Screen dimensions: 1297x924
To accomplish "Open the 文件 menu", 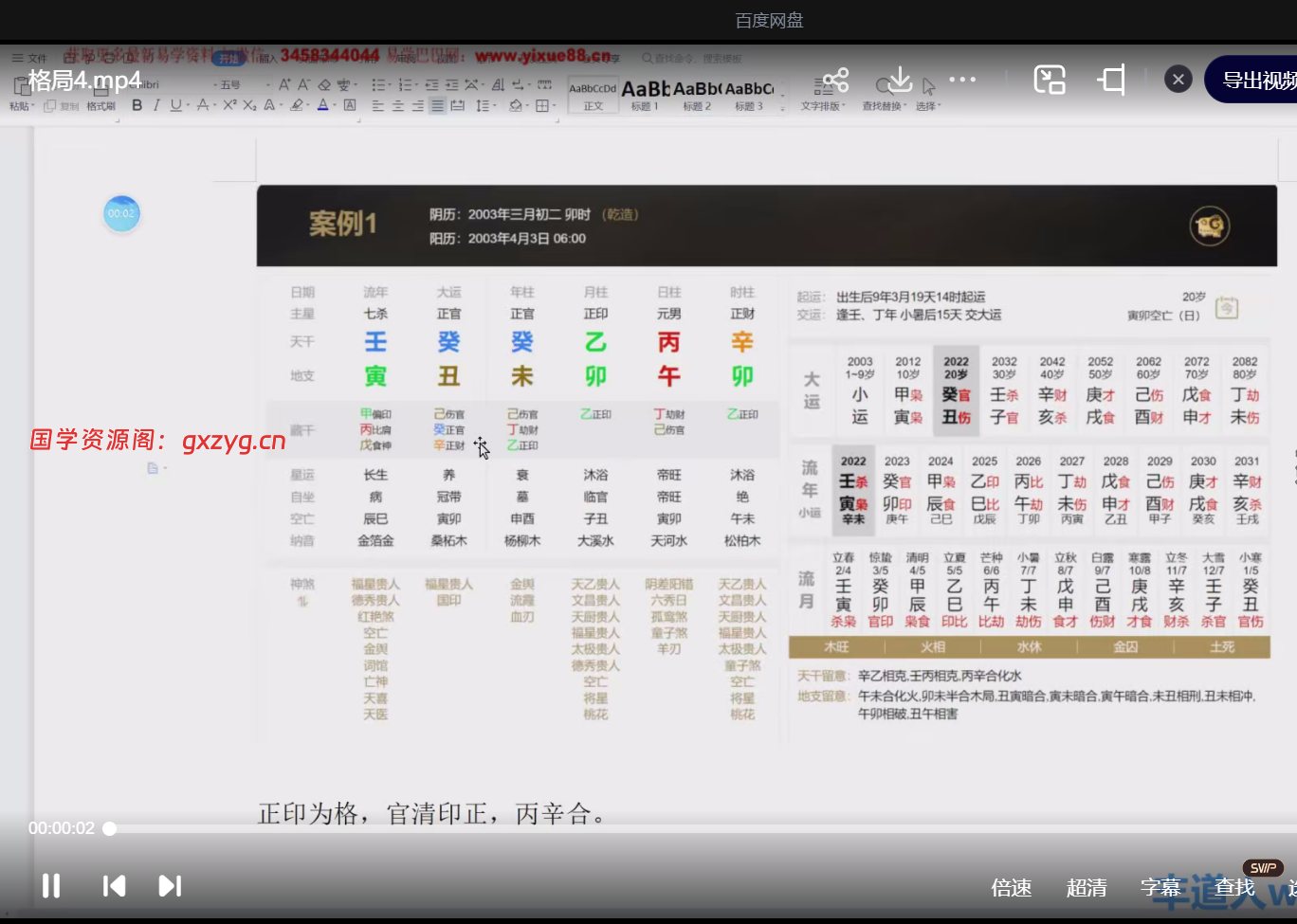I will (29, 59).
